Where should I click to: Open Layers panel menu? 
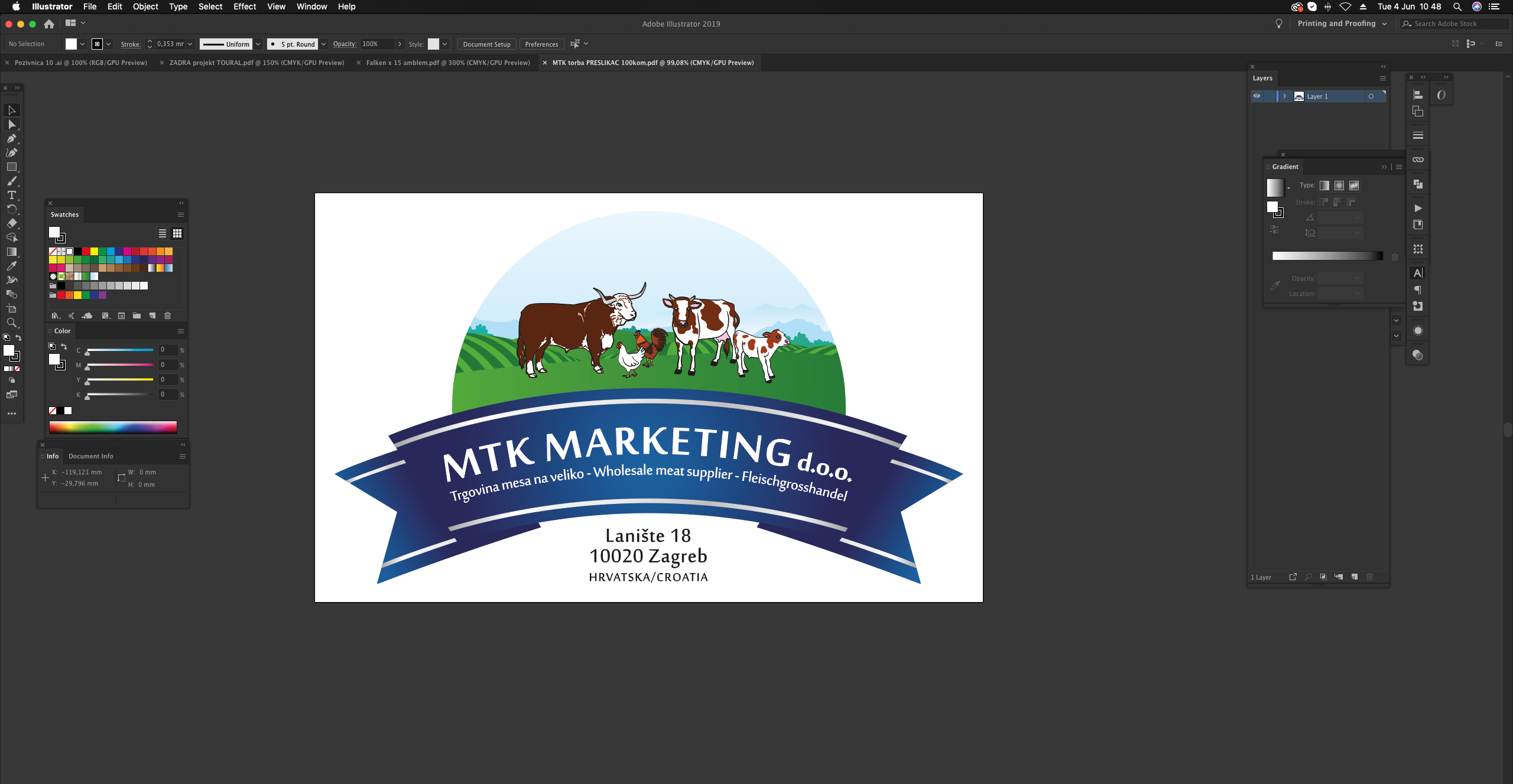pos(1383,78)
